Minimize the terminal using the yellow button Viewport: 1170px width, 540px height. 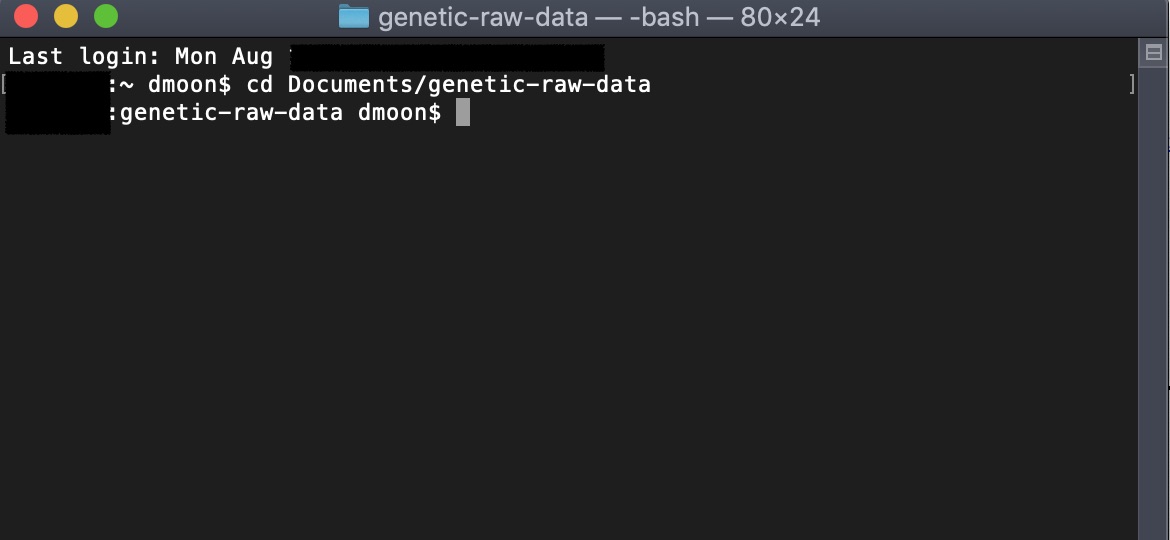pos(66,16)
